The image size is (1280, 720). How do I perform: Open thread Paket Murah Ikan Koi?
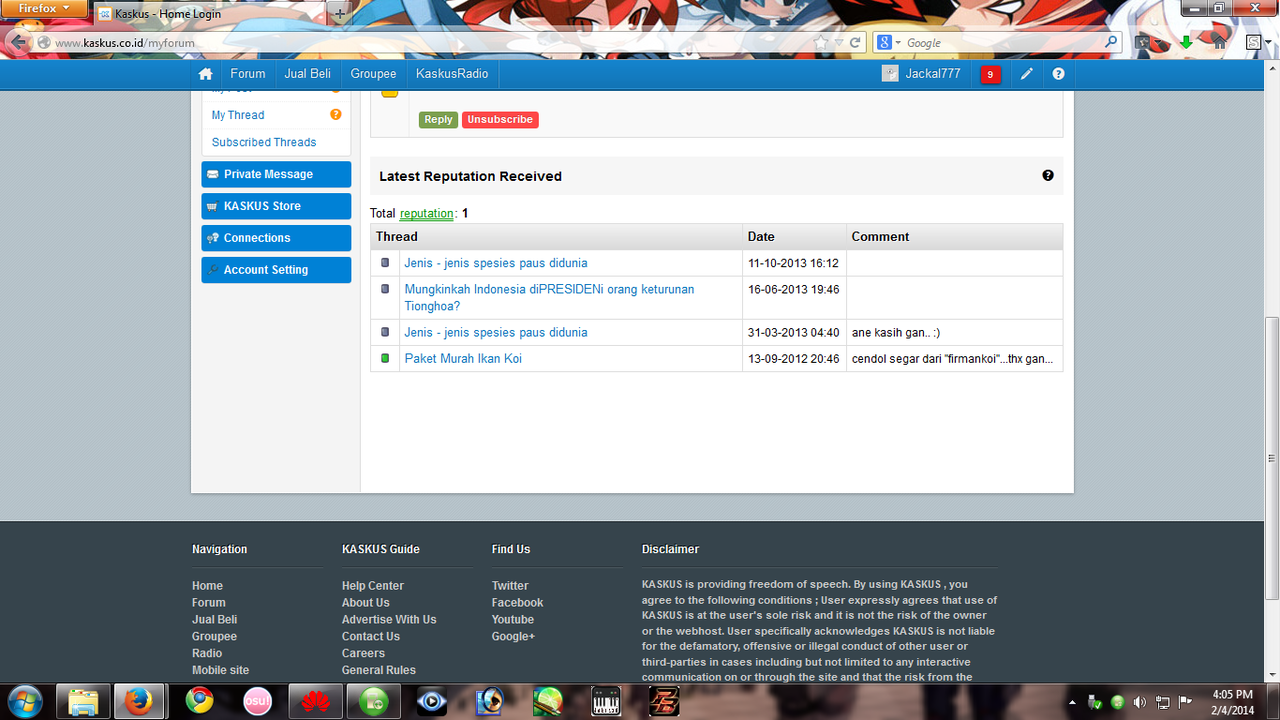point(463,358)
